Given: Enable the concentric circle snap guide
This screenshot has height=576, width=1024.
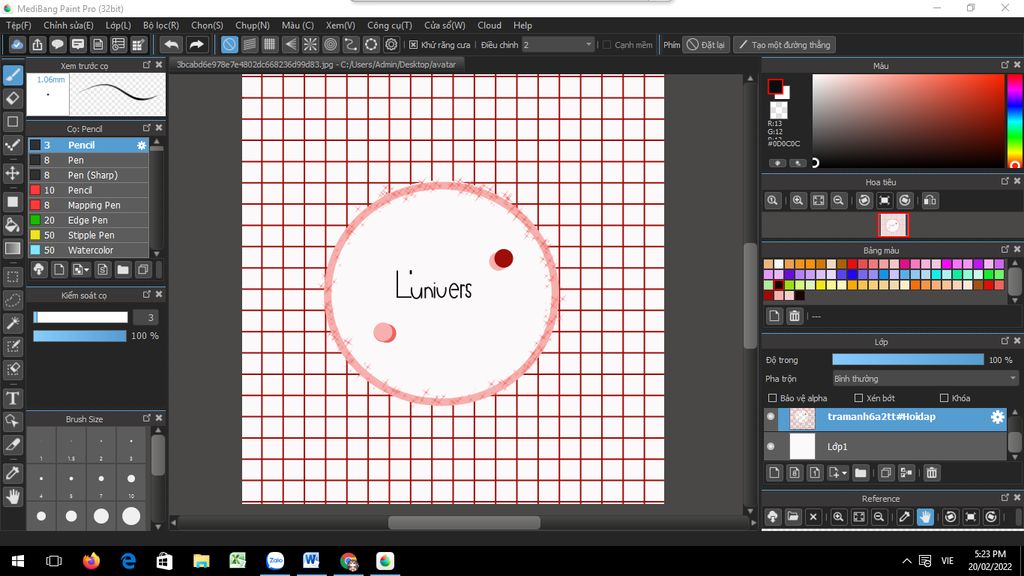Looking at the screenshot, I should [x=330, y=44].
